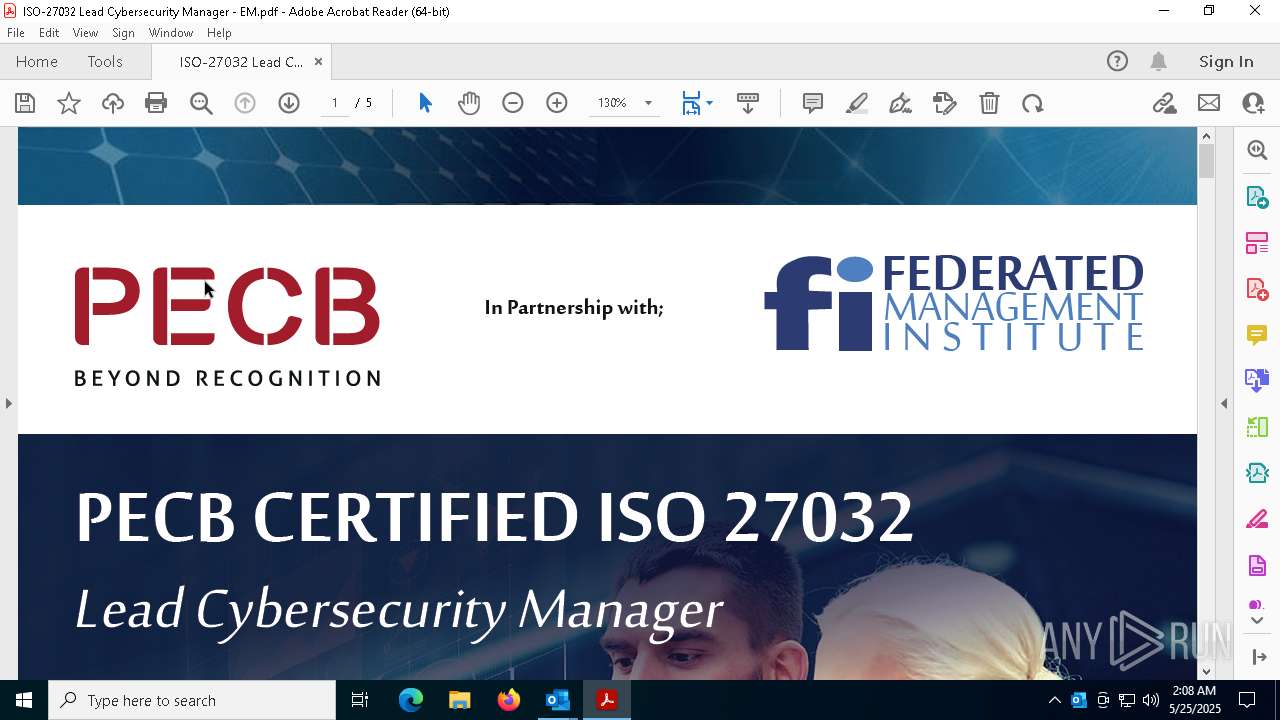Open File Explorer from the taskbar
This screenshot has height=720, width=1280.
pos(459,700)
